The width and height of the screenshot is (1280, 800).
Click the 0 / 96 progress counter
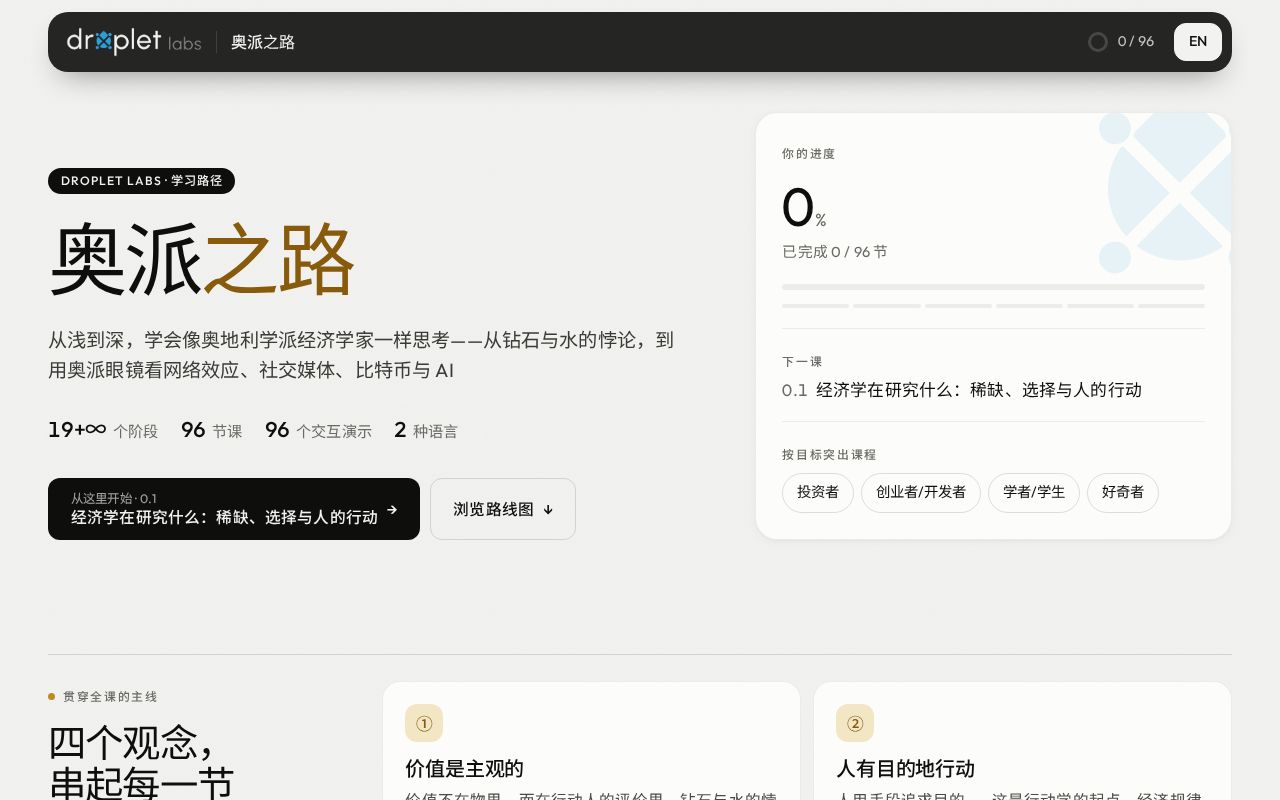point(1136,42)
